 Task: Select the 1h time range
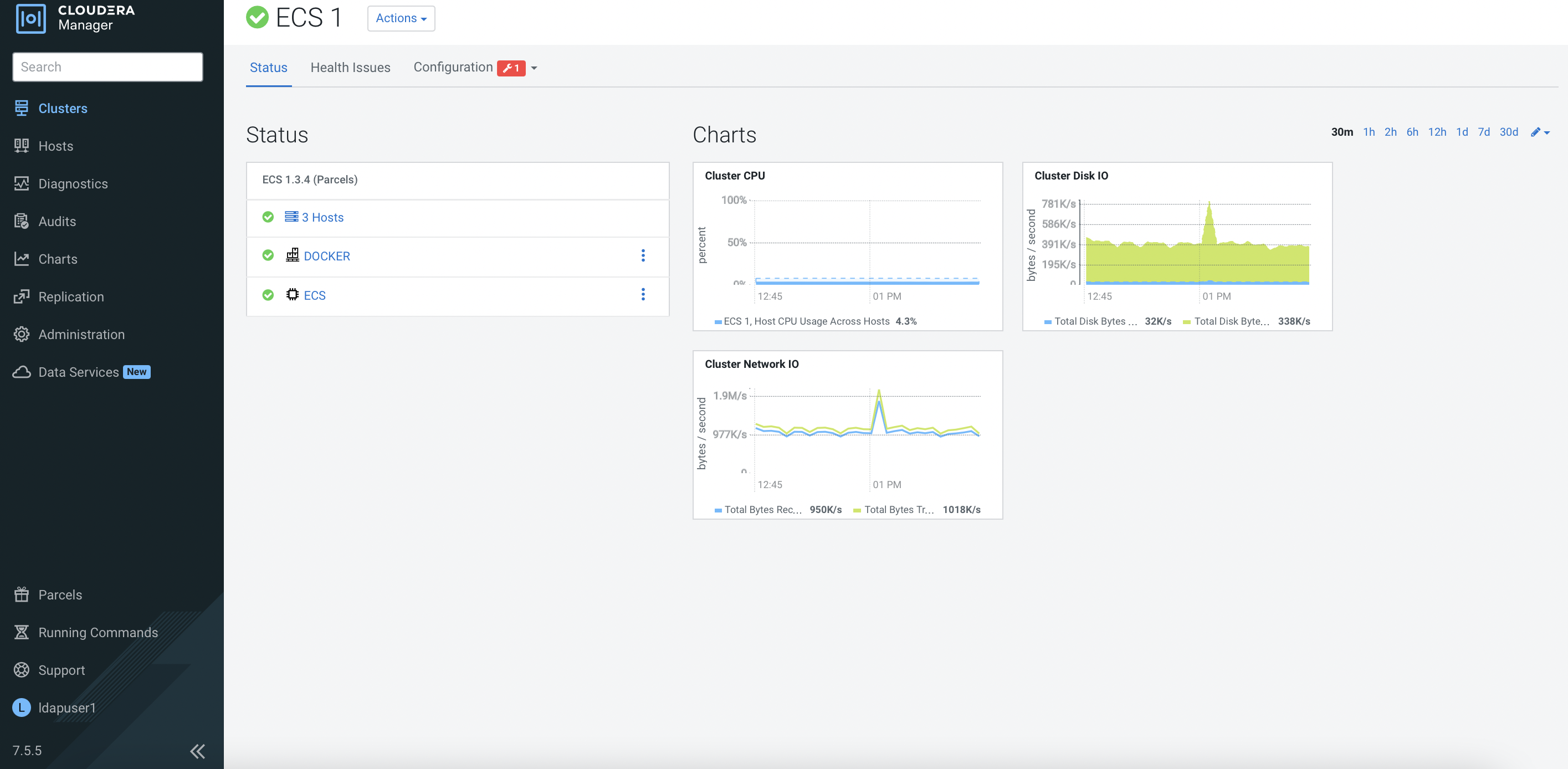pyautogui.click(x=1369, y=132)
